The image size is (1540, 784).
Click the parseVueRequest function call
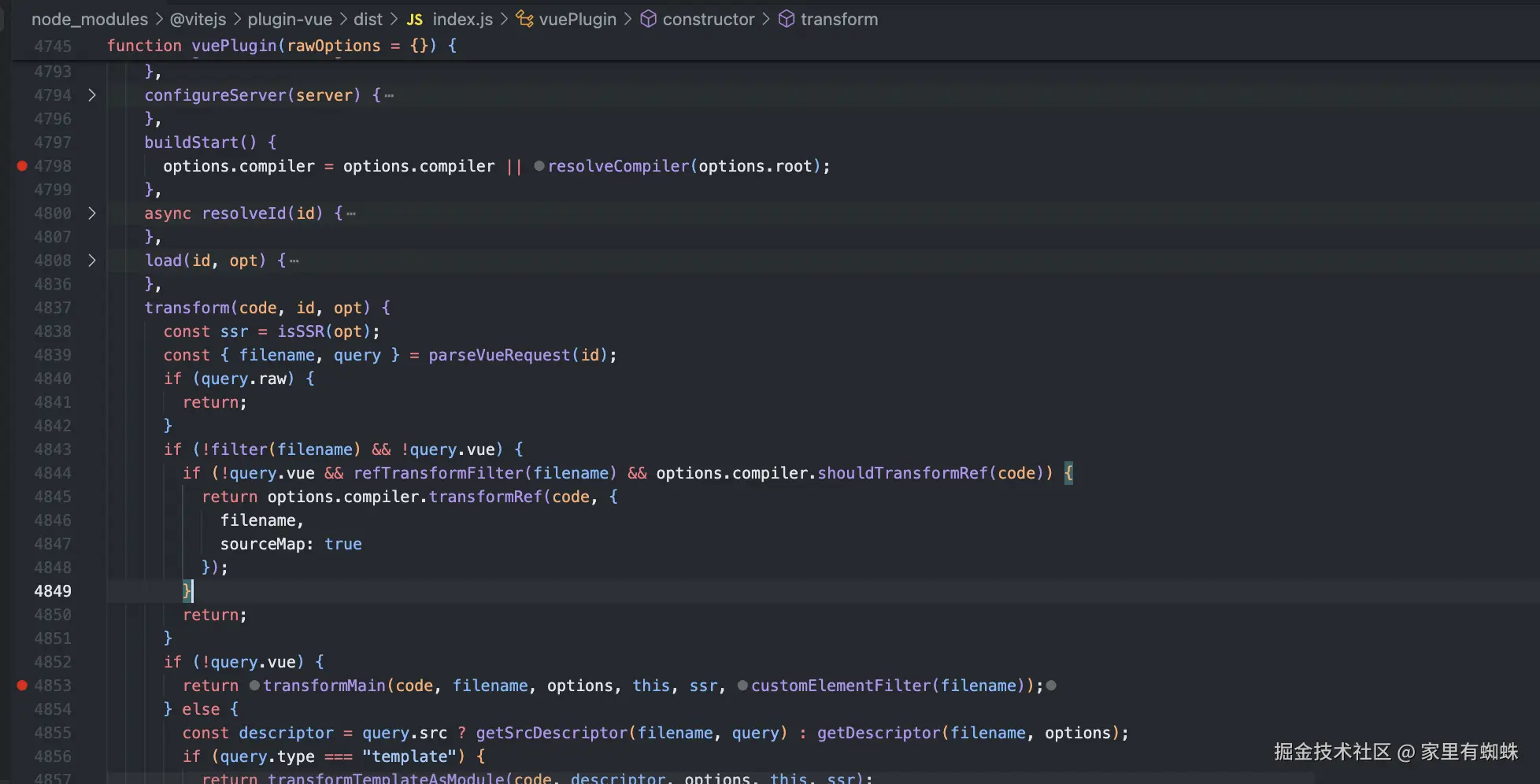coord(499,355)
